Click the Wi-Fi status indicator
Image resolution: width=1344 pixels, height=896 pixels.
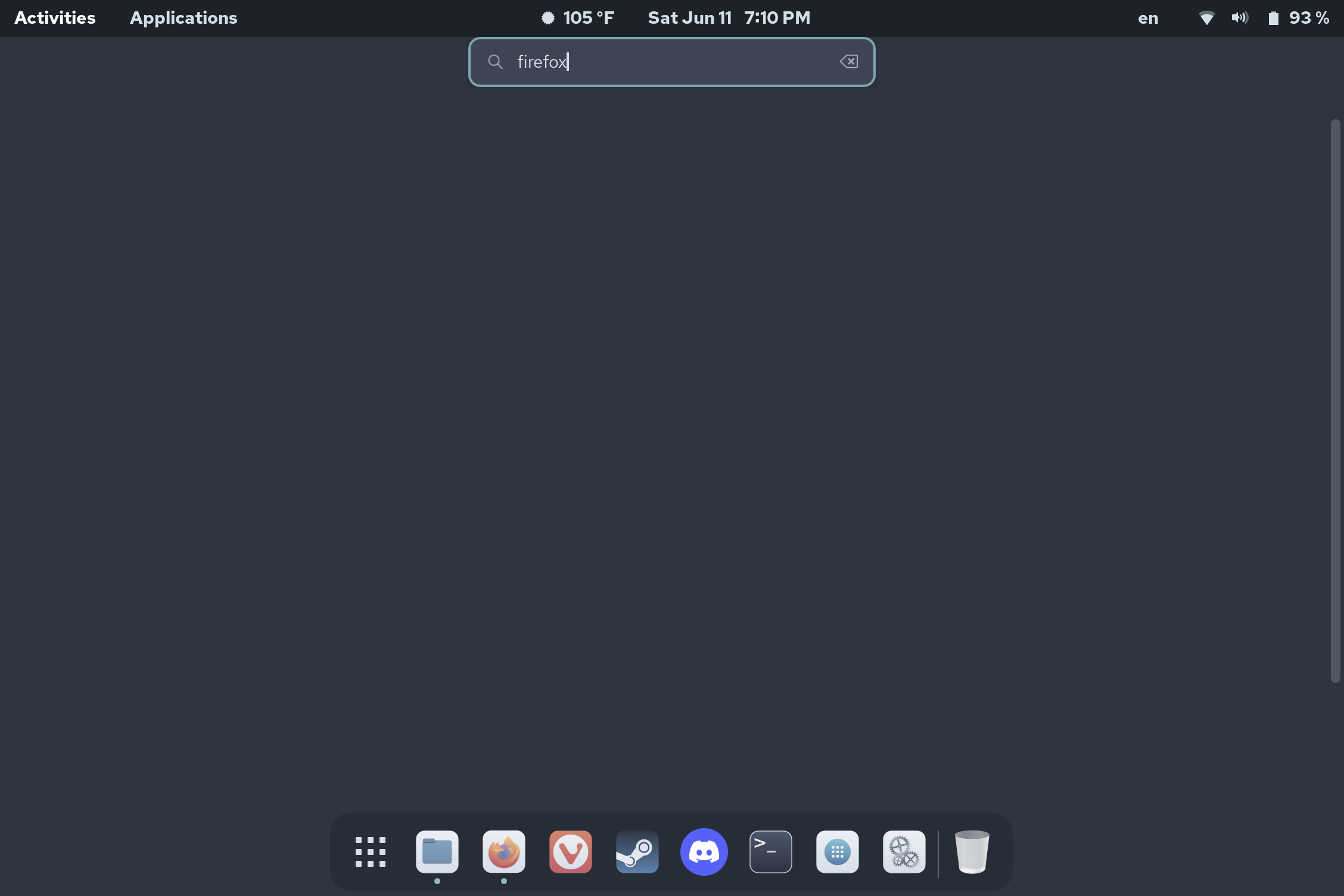coord(1206,18)
